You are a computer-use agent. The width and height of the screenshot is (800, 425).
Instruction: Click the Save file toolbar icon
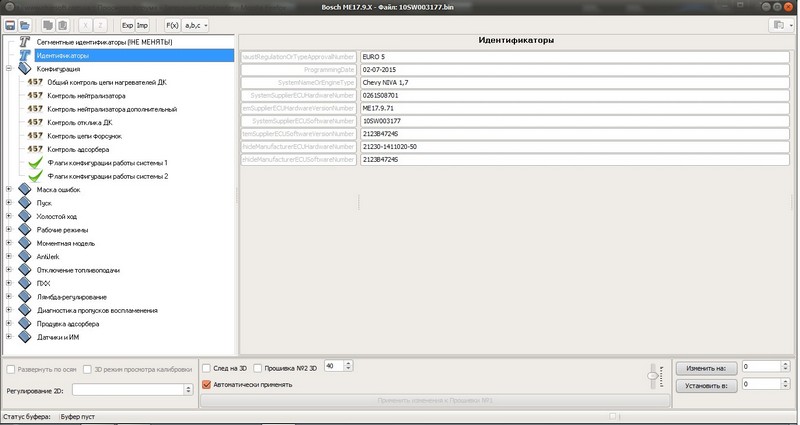[10, 24]
